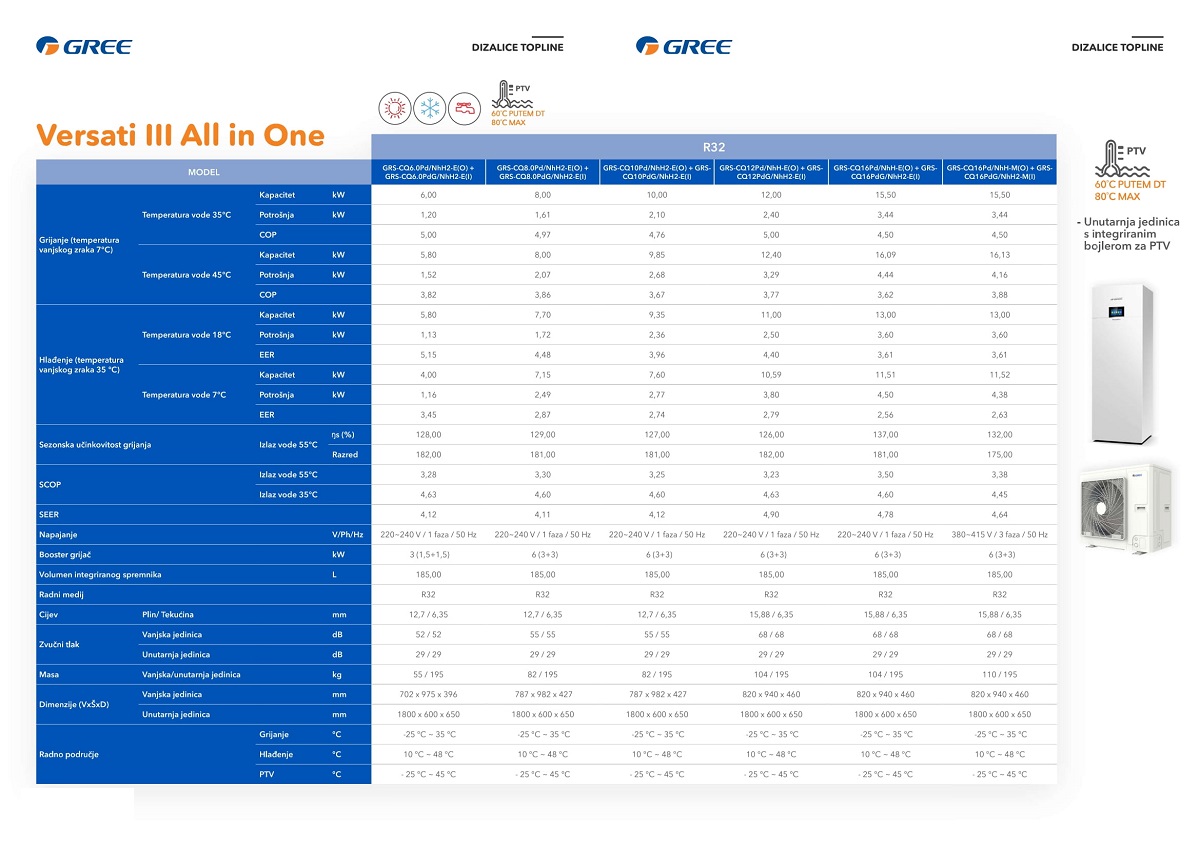
Task: Click the GRS-CQ10Pd/NhH2-E(O) model column header
Action: (x=657, y=172)
